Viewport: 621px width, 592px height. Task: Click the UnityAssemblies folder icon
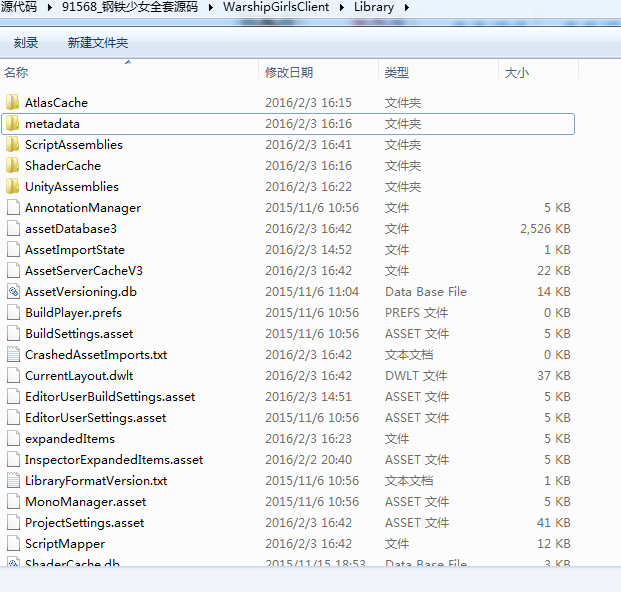(x=13, y=187)
